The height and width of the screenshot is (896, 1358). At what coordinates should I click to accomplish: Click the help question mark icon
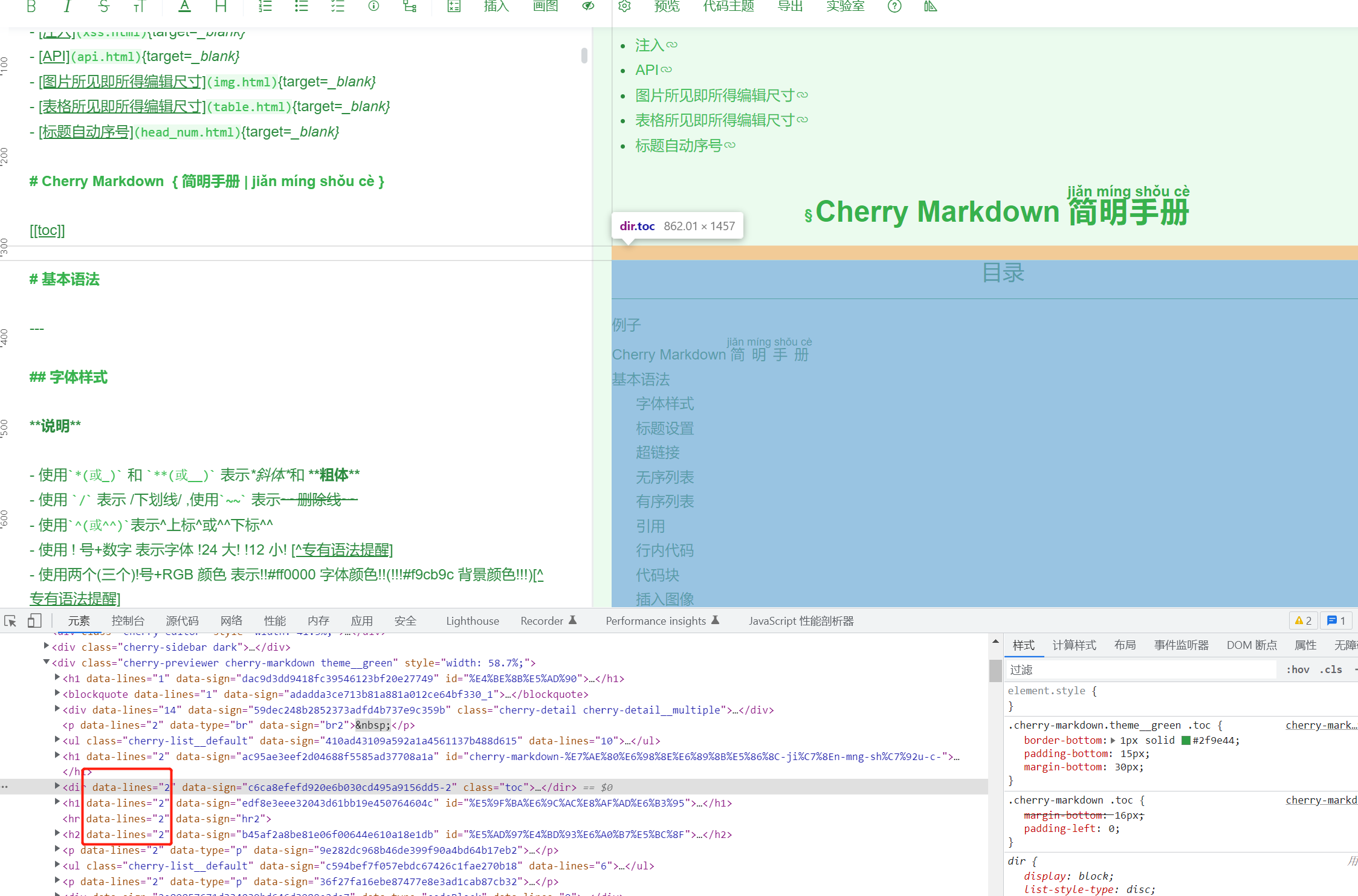[894, 7]
